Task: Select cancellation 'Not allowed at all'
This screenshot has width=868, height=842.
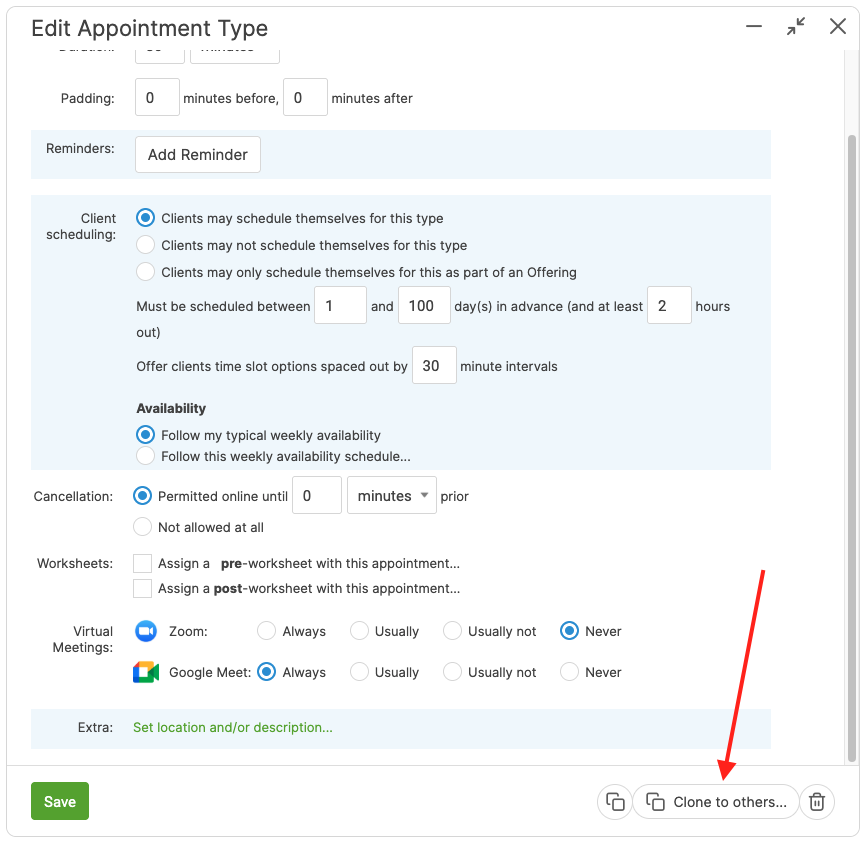Action: point(143,527)
